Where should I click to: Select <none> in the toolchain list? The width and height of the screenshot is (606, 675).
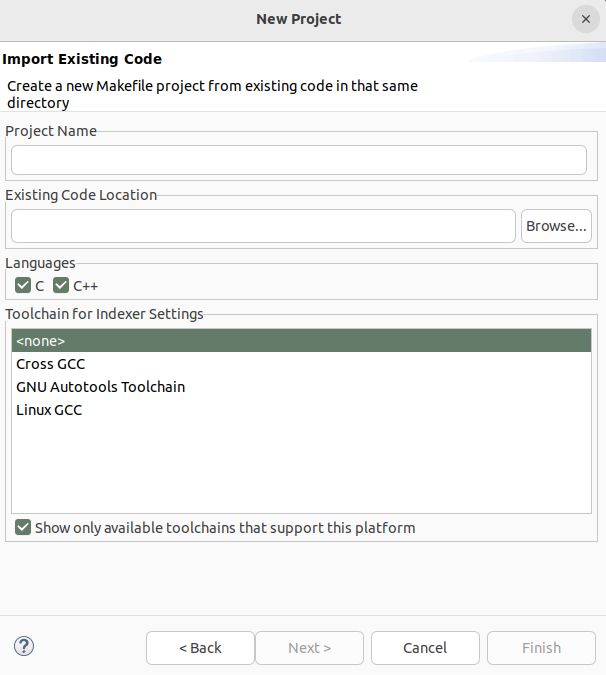pos(300,341)
